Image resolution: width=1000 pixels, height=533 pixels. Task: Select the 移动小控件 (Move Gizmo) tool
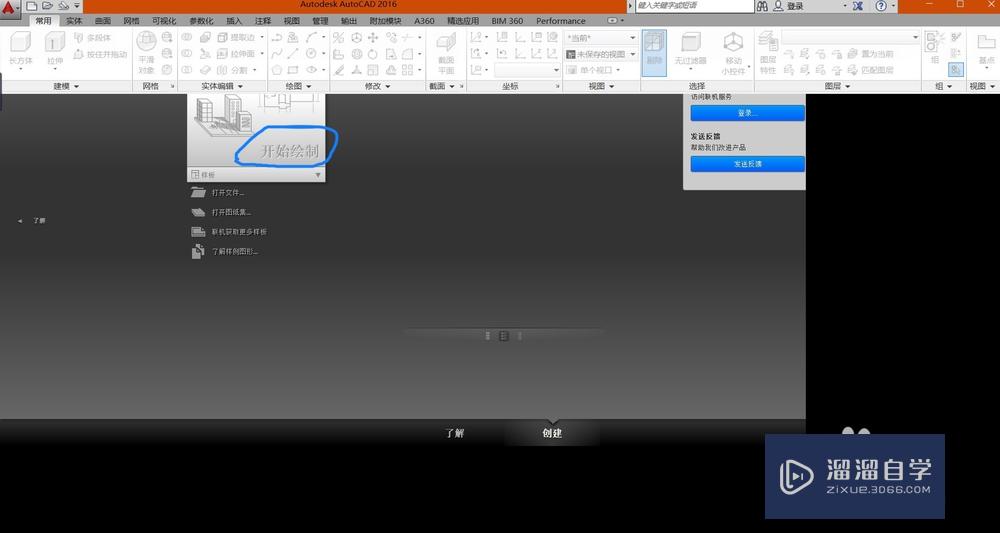(733, 54)
